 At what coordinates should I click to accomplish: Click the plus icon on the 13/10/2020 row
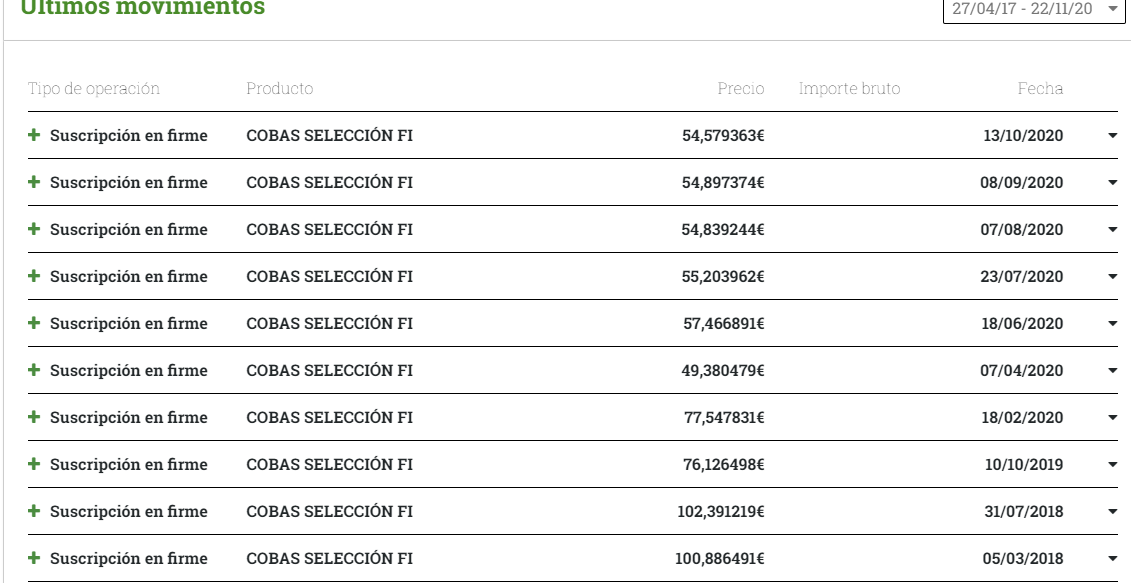(34, 135)
